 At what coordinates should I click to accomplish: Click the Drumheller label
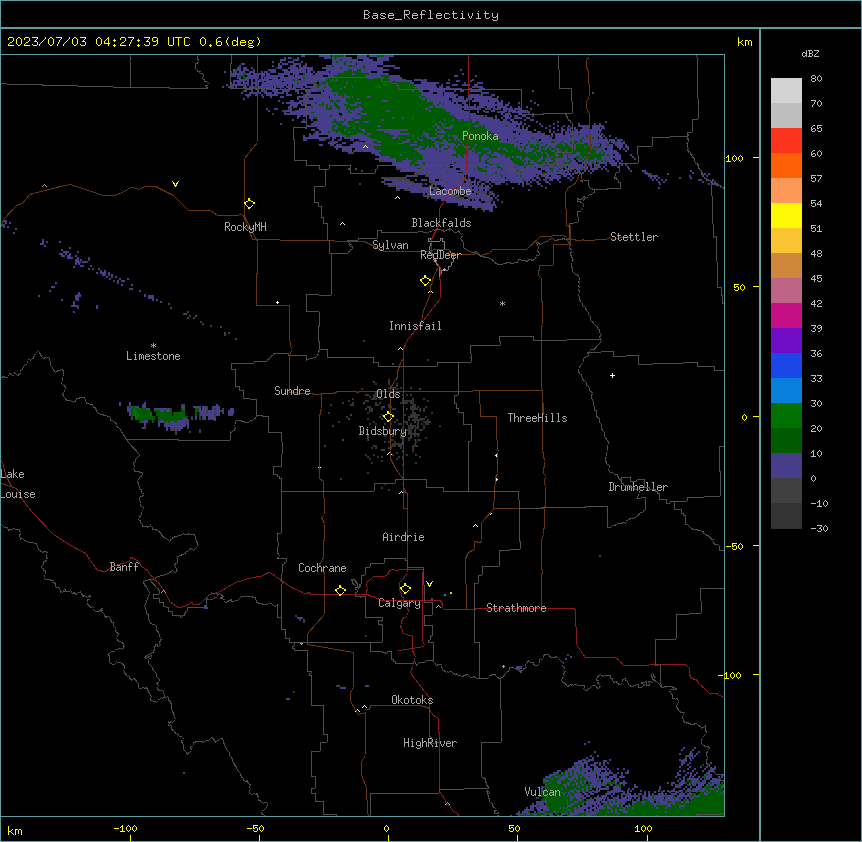point(638,487)
